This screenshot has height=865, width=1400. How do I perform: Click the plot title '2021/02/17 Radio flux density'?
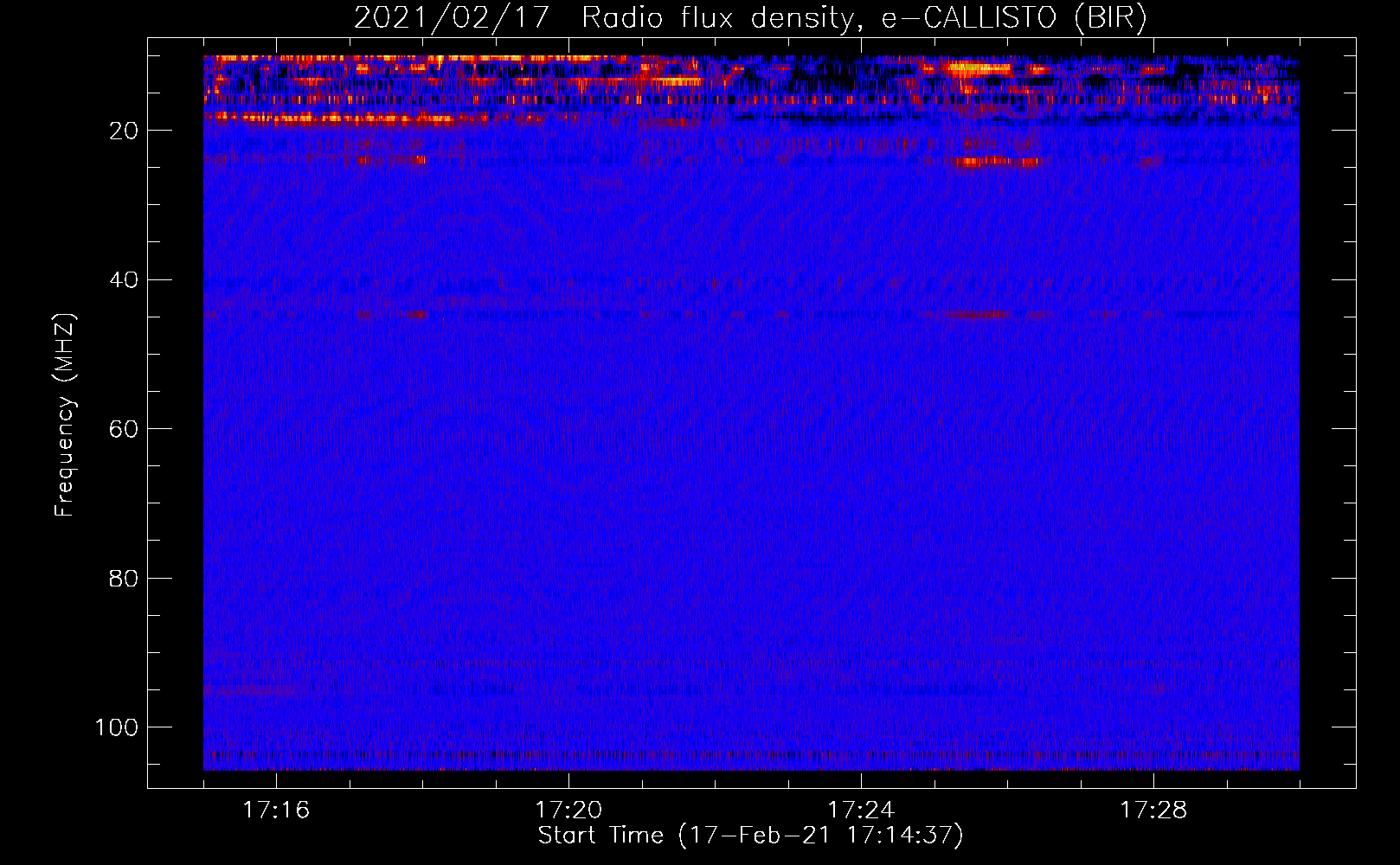751,18
